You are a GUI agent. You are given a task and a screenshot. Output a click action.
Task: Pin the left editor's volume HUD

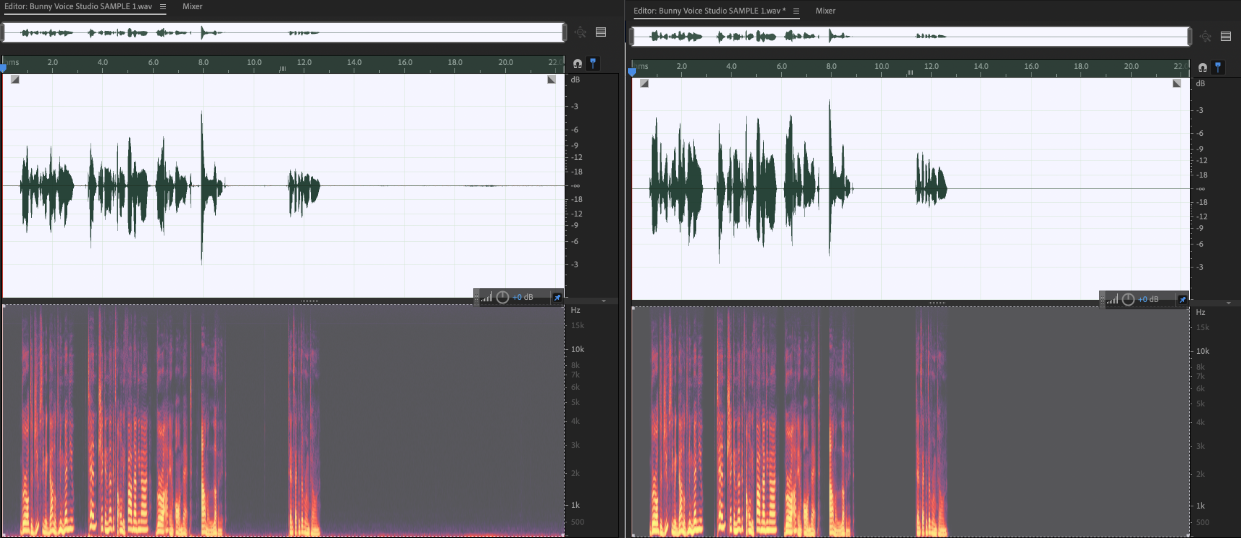click(x=557, y=297)
